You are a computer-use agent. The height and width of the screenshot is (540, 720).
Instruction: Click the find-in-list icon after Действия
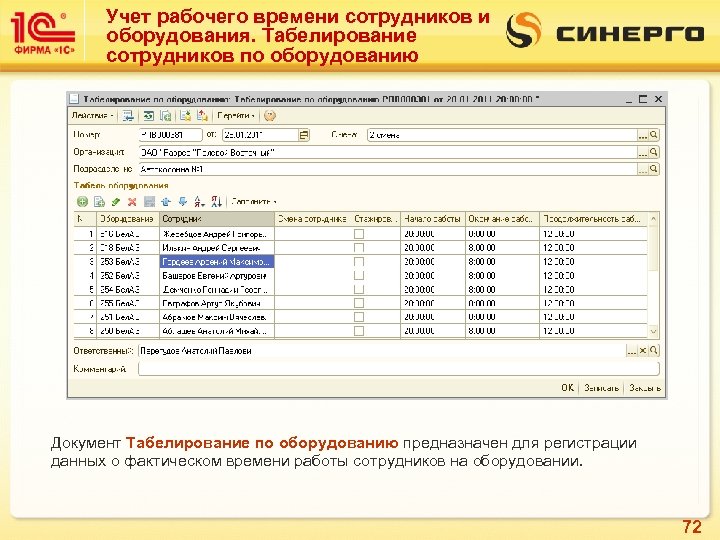pos(128,116)
